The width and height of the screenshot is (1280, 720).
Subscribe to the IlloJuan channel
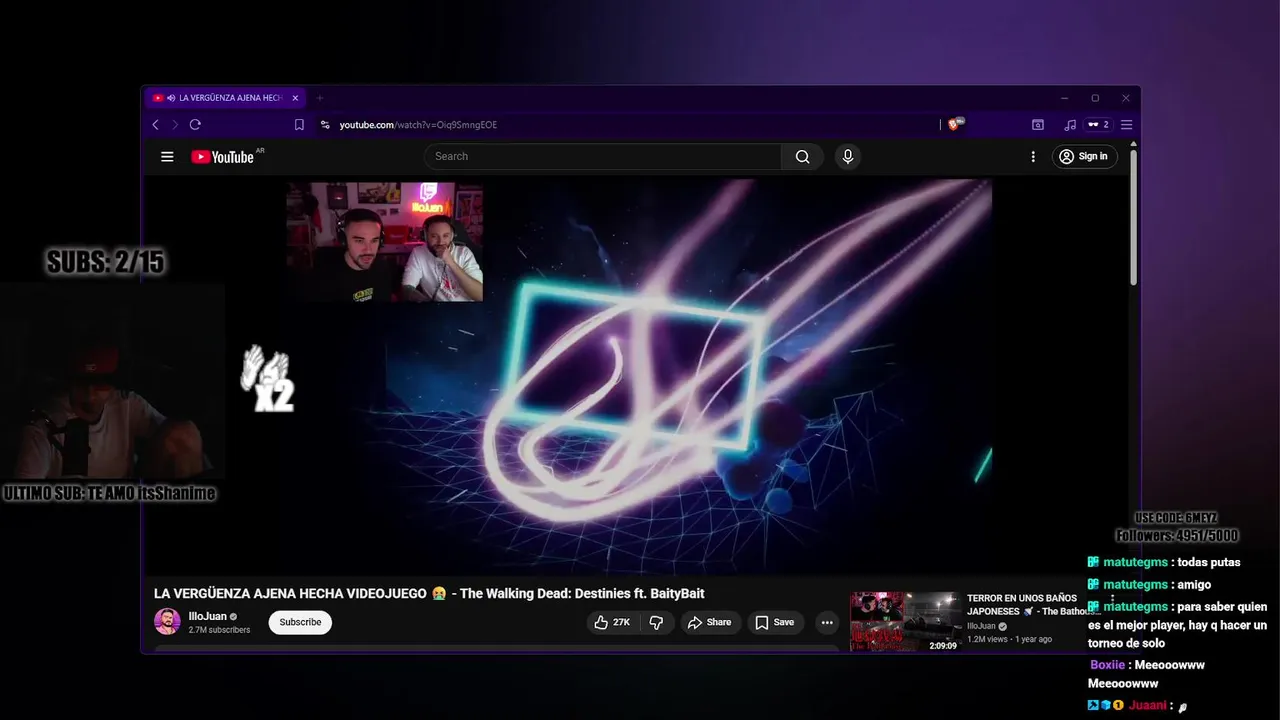(x=300, y=622)
